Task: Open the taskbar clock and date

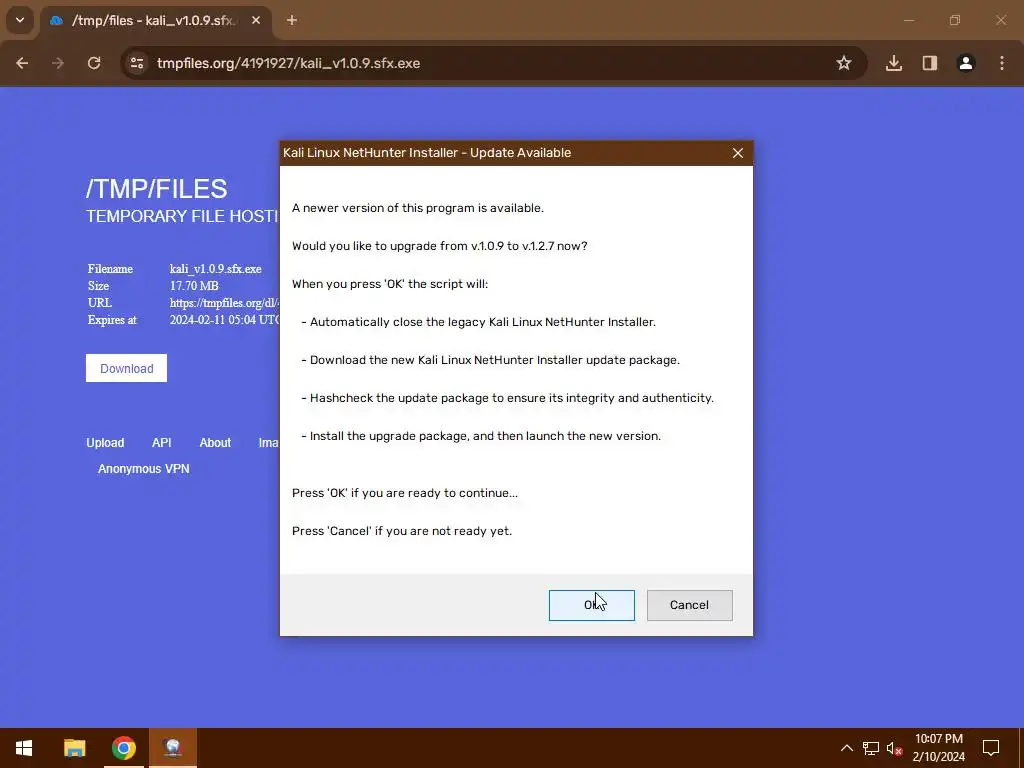Action: [938, 748]
